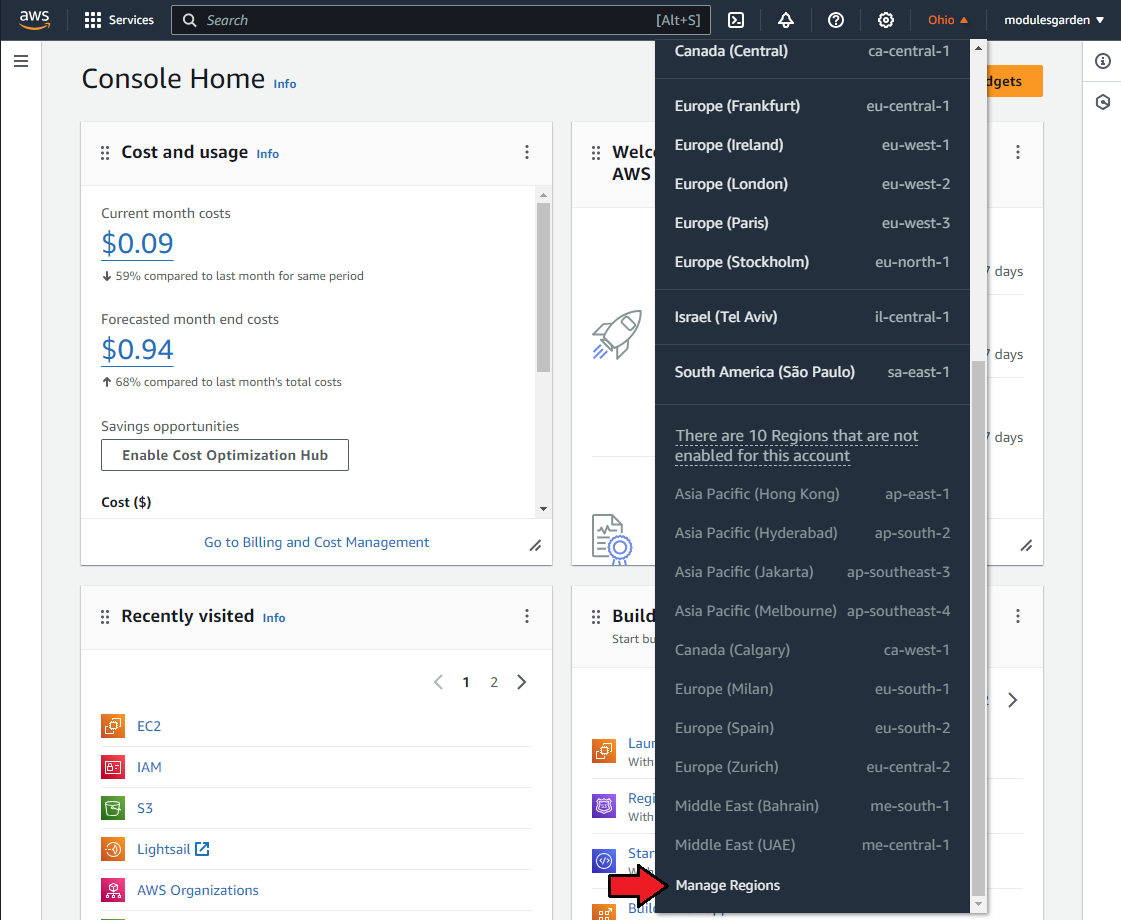Open Lightsail external link
Image resolution: width=1121 pixels, height=920 pixels.
173,849
